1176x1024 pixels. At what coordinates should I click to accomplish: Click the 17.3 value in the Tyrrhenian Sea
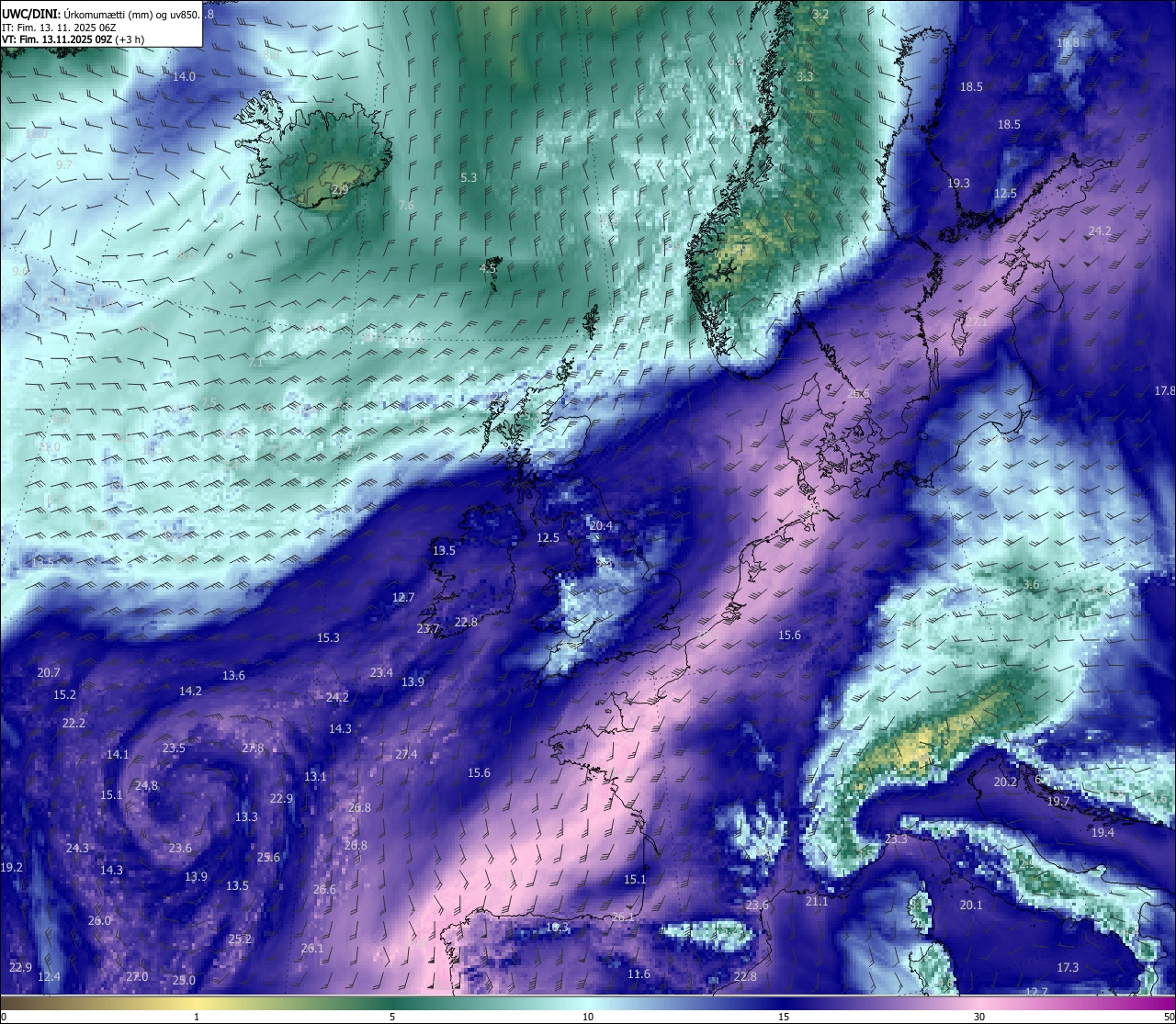pos(1068,968)
